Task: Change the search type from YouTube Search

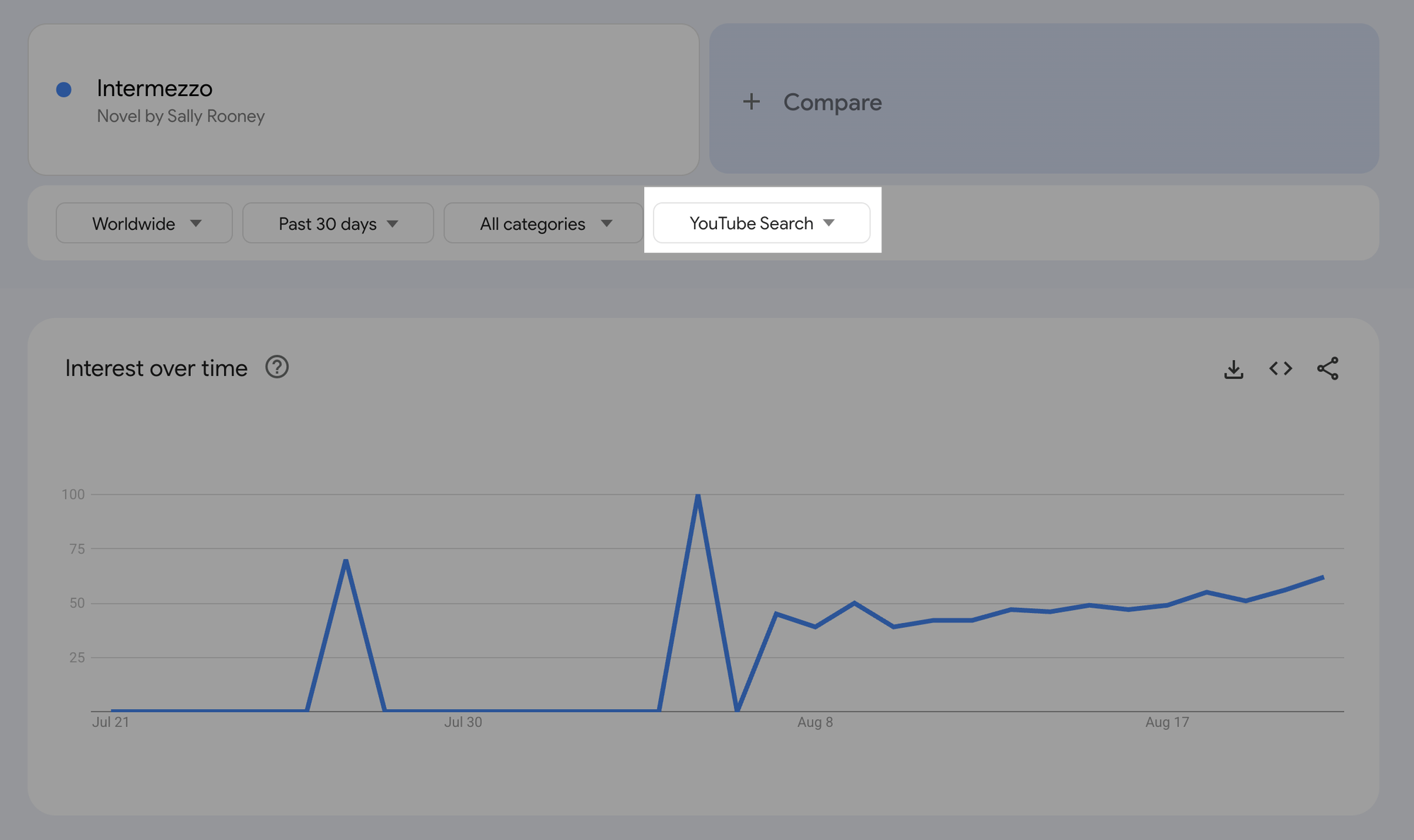Action: (x=751, y=223)
